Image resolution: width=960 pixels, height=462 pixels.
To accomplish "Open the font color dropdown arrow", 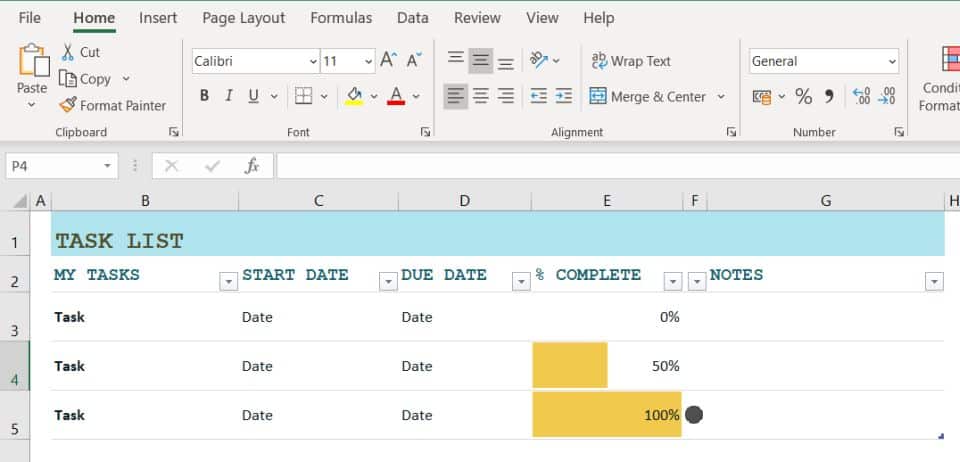I will point(416,97).
